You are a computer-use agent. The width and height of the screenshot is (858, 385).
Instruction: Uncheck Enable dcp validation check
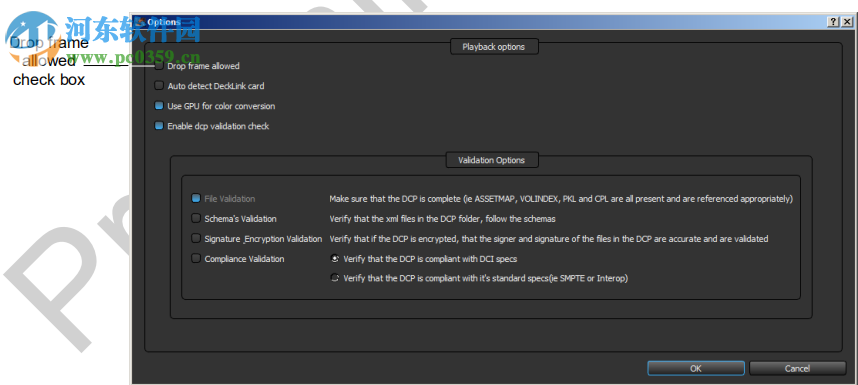point(159,126)
